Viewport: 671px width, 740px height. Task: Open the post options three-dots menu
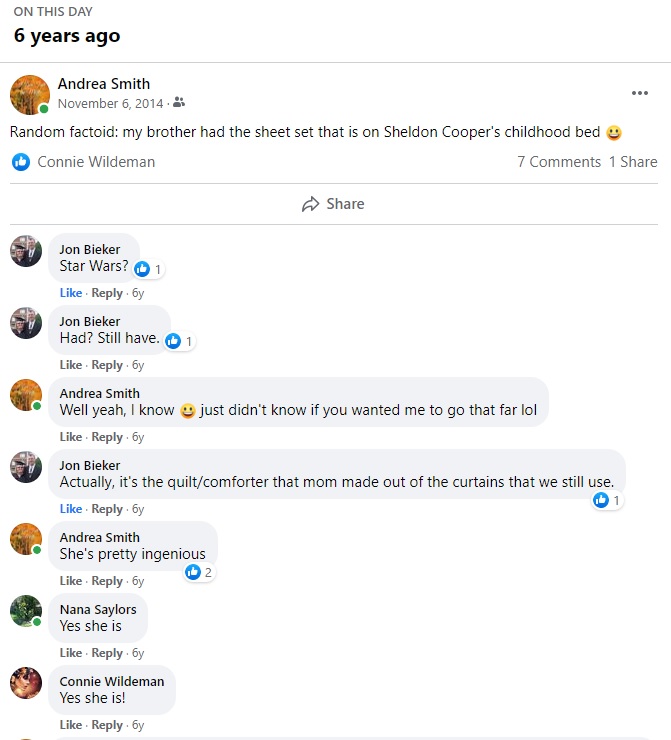coord(640,93)
